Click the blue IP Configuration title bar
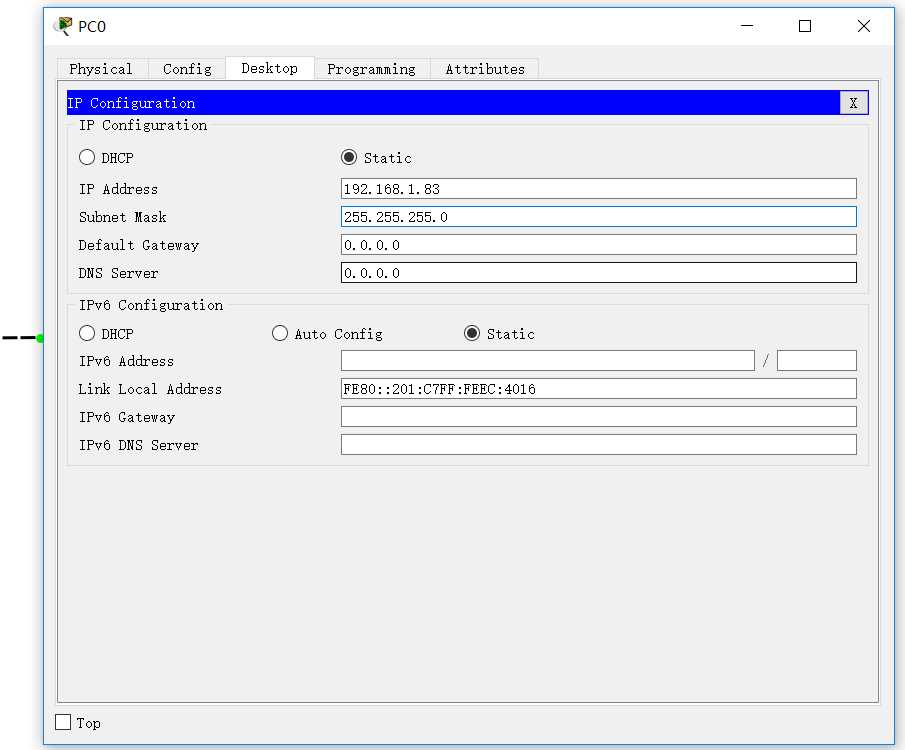This screenshot has width=905, height=750. point(453,103)
